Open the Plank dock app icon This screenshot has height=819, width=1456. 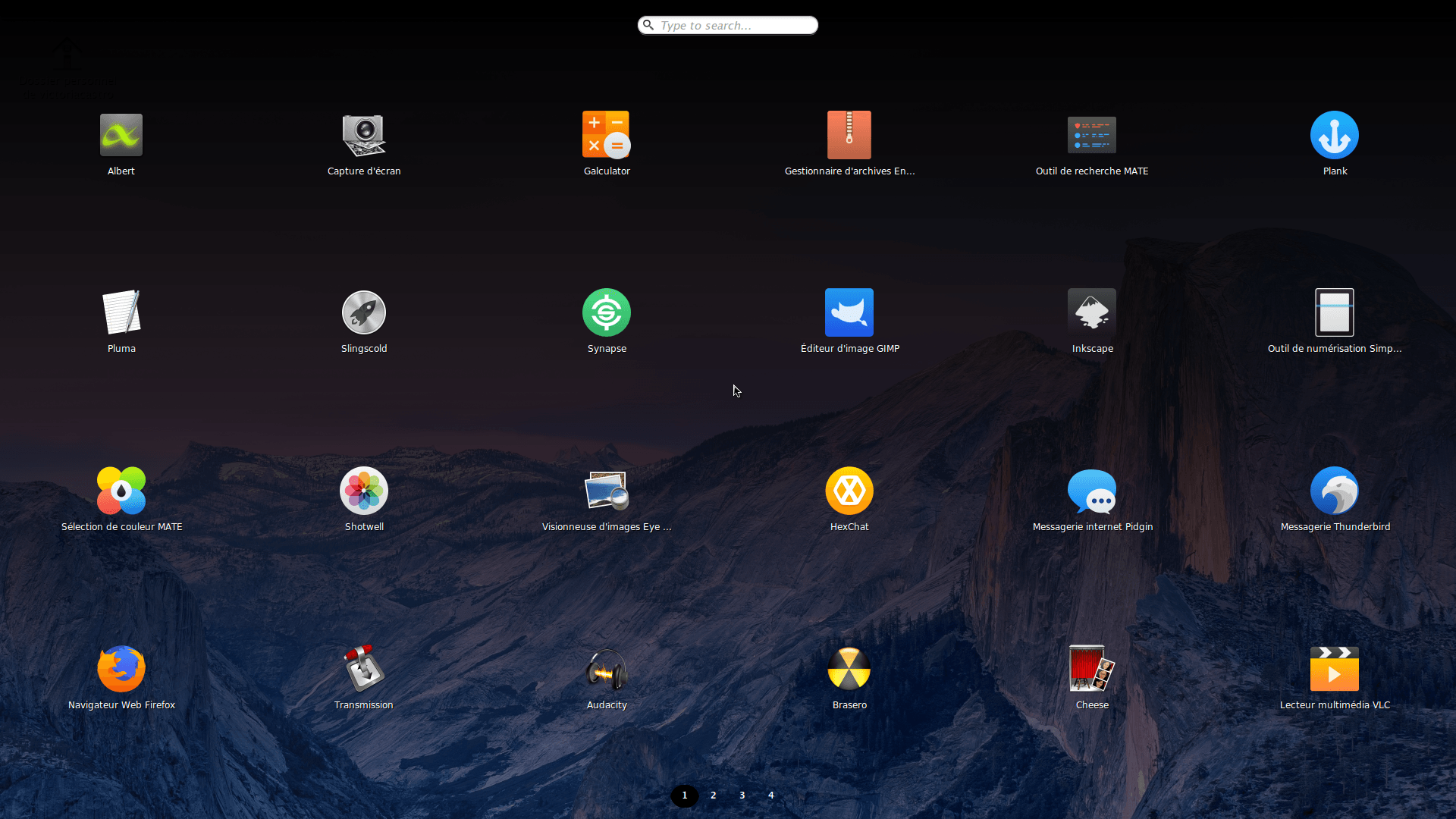coord(1335,135)
